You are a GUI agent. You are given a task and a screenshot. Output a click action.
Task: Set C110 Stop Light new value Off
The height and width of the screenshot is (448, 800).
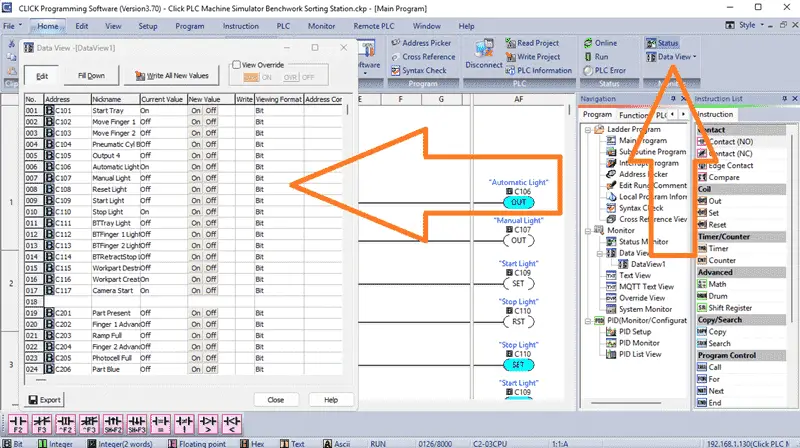(211, 211)
